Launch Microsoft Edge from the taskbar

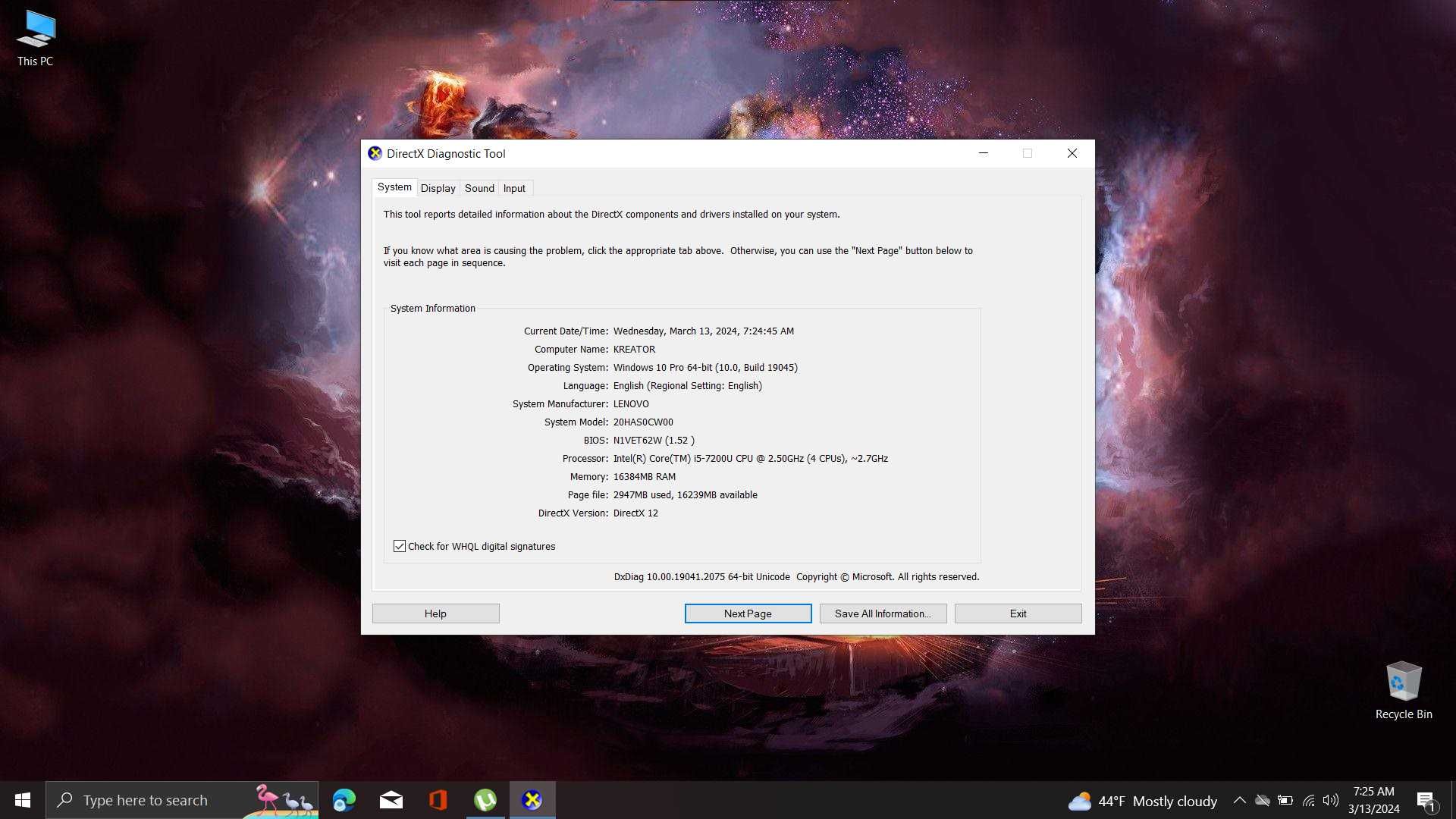pyautogui.click(x=344, y=800)
